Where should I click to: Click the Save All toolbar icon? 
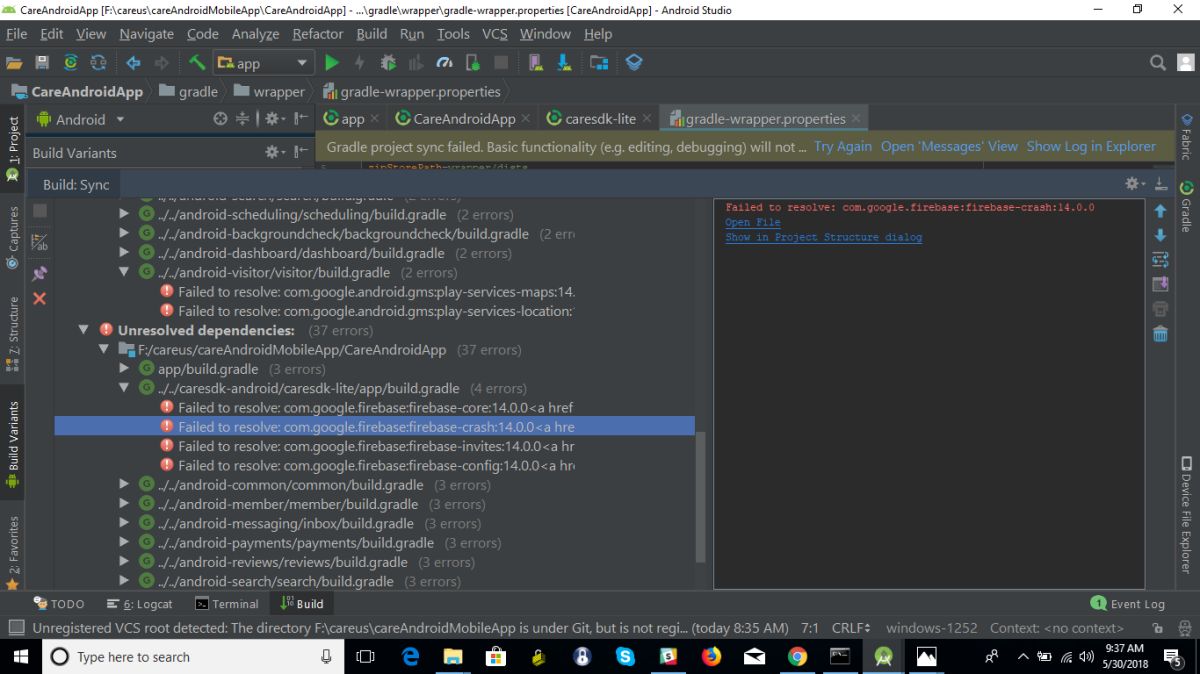(x=42, y=62)
